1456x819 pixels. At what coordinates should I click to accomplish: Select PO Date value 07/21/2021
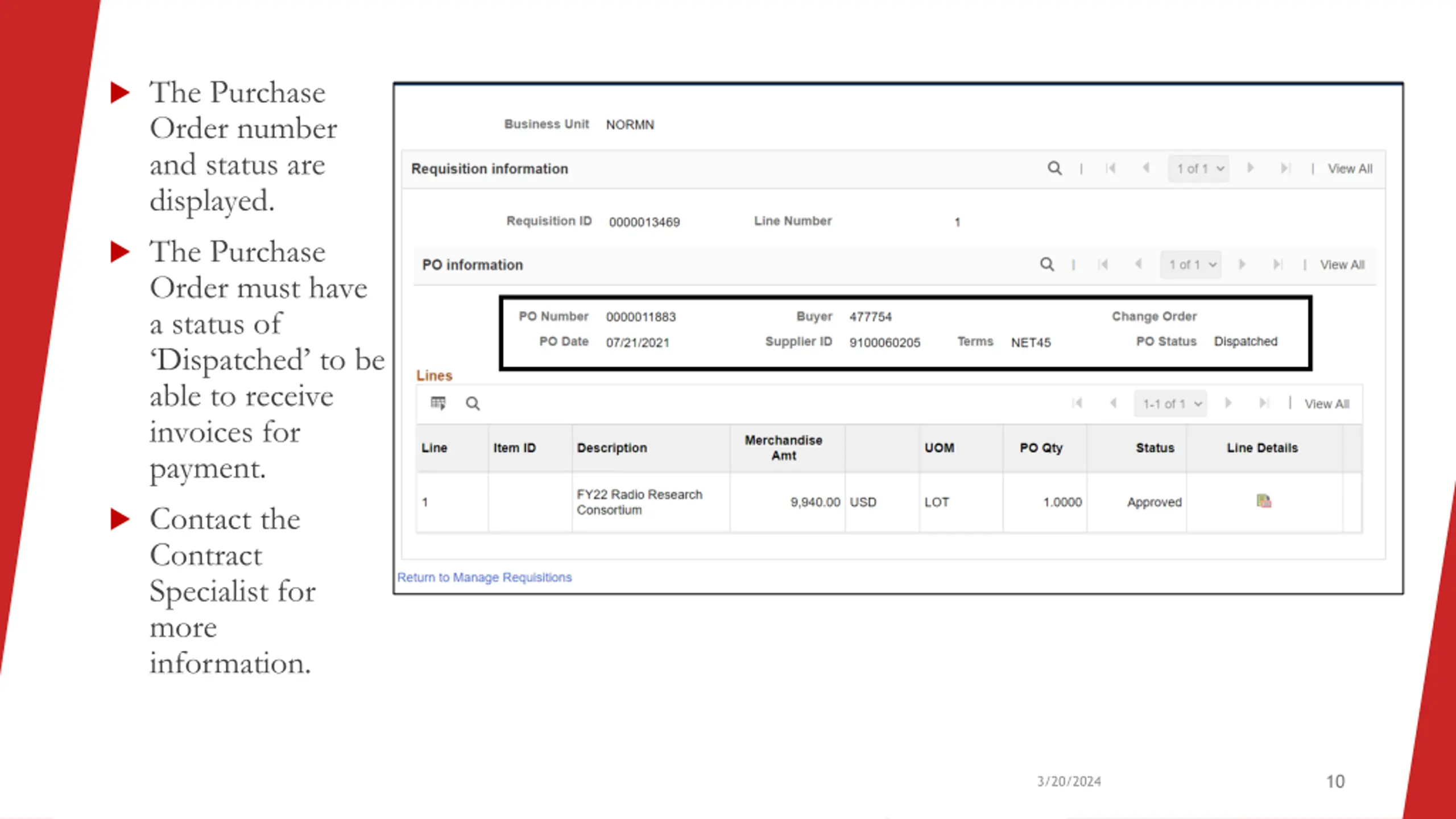click(x=638, y=343)
